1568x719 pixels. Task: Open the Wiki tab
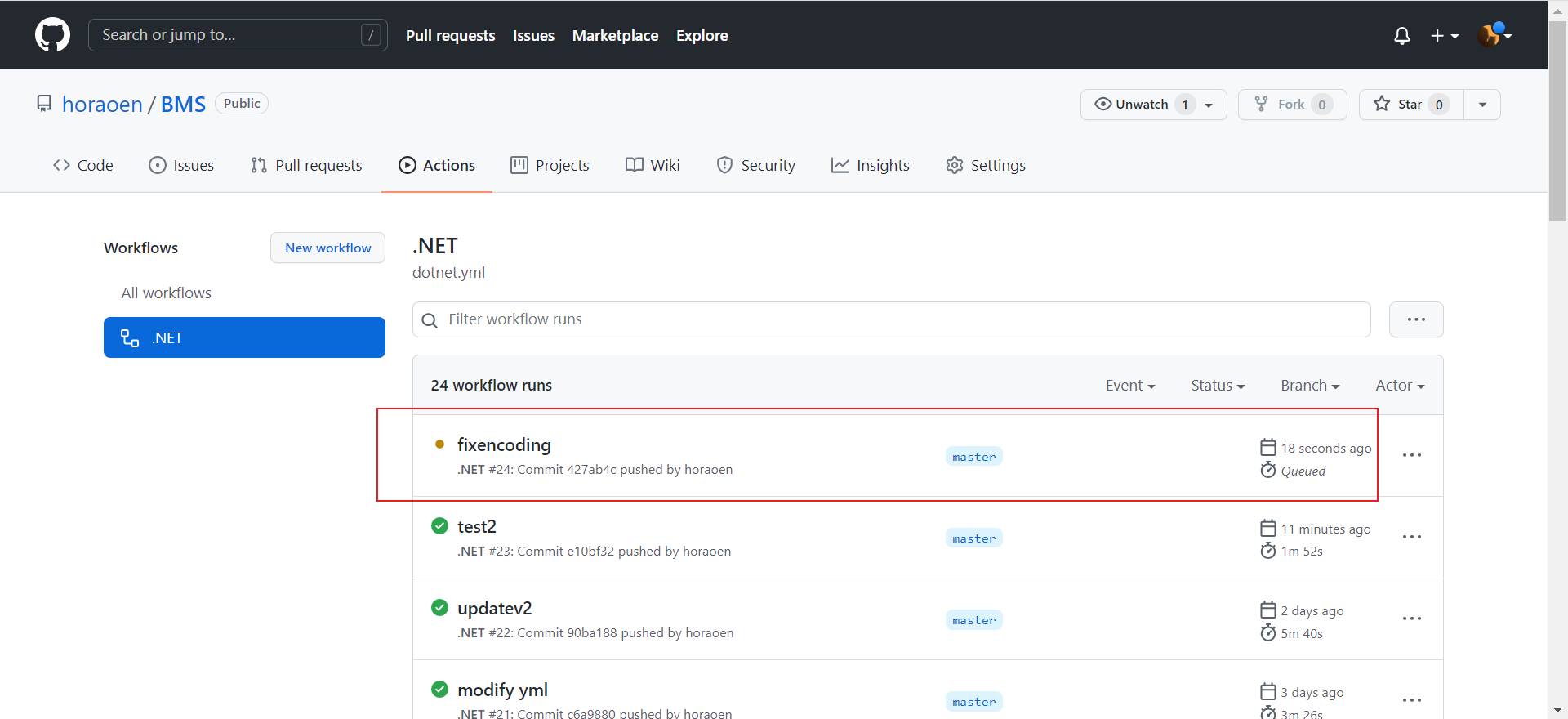point(653,165)
